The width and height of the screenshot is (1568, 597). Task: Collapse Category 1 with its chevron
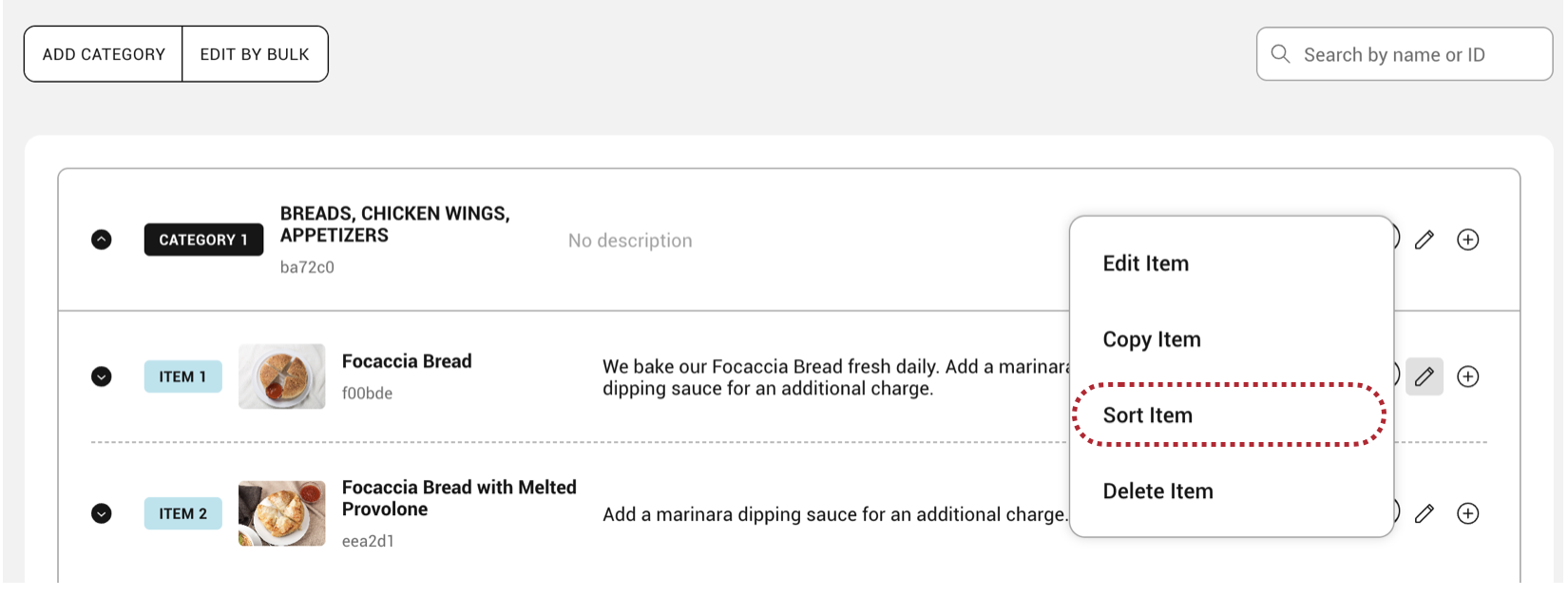[102, 240]
